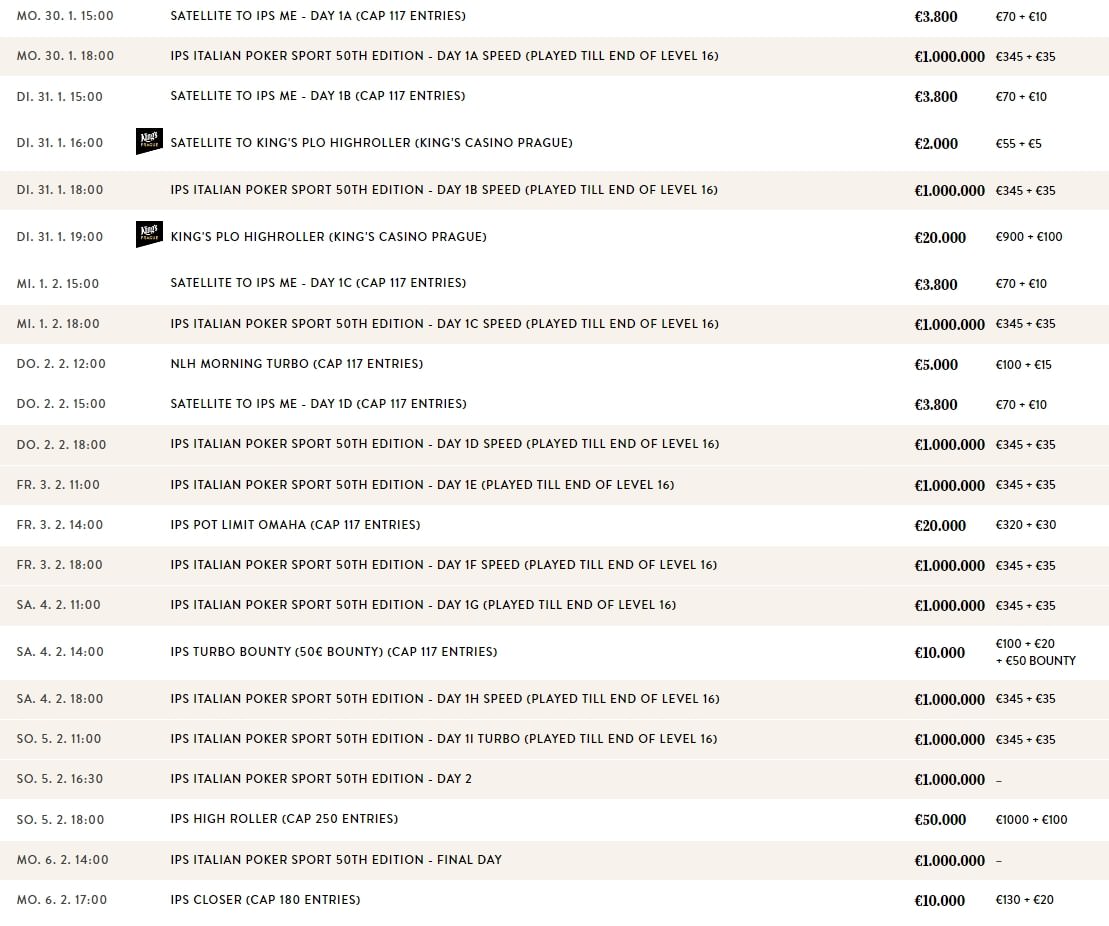Open IPS Closer tournament

coord(265,900)
